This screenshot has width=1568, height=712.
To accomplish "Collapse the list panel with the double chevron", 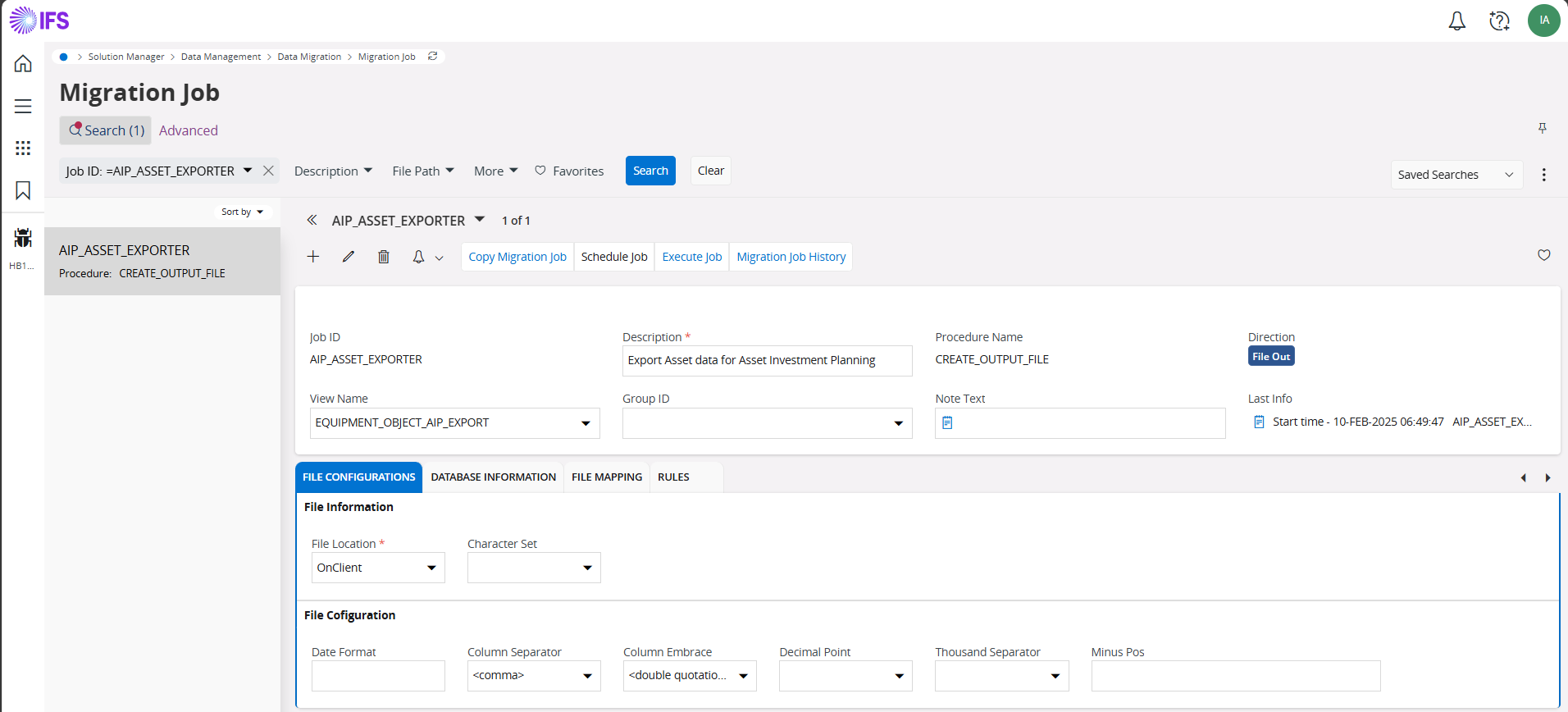I will [x=312, y=220].
